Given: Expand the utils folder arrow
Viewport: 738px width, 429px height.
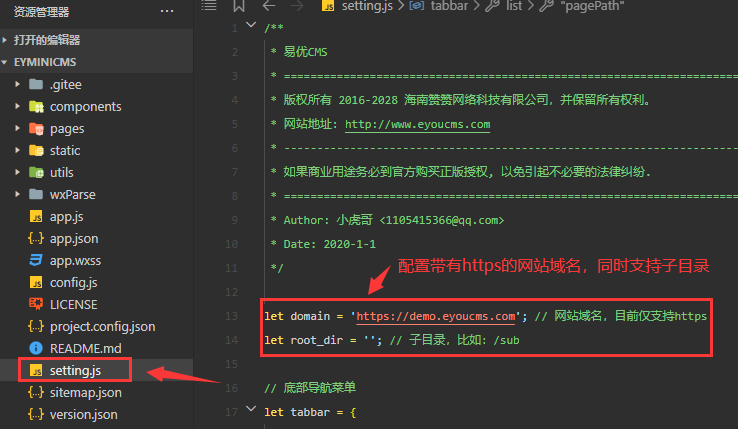Looking at the screenshot, I should [x=17, y=172].
